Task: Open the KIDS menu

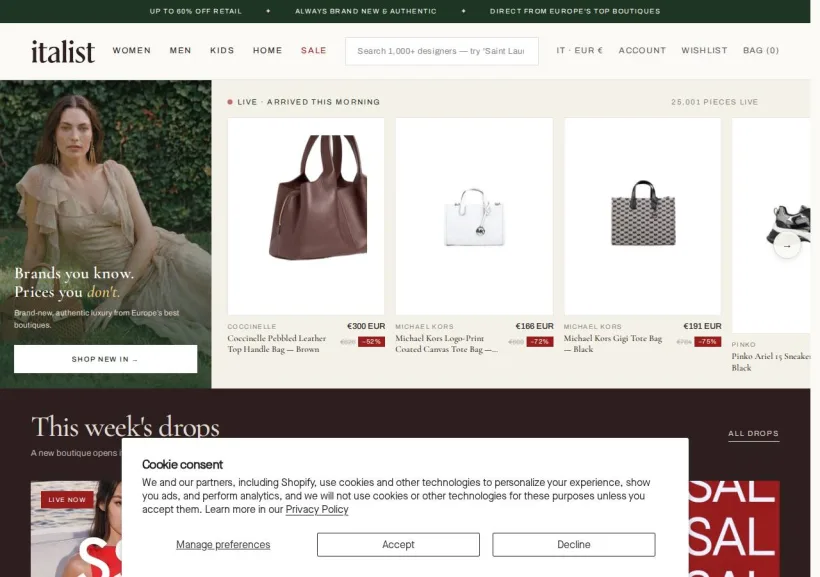Action: point(222,51)
